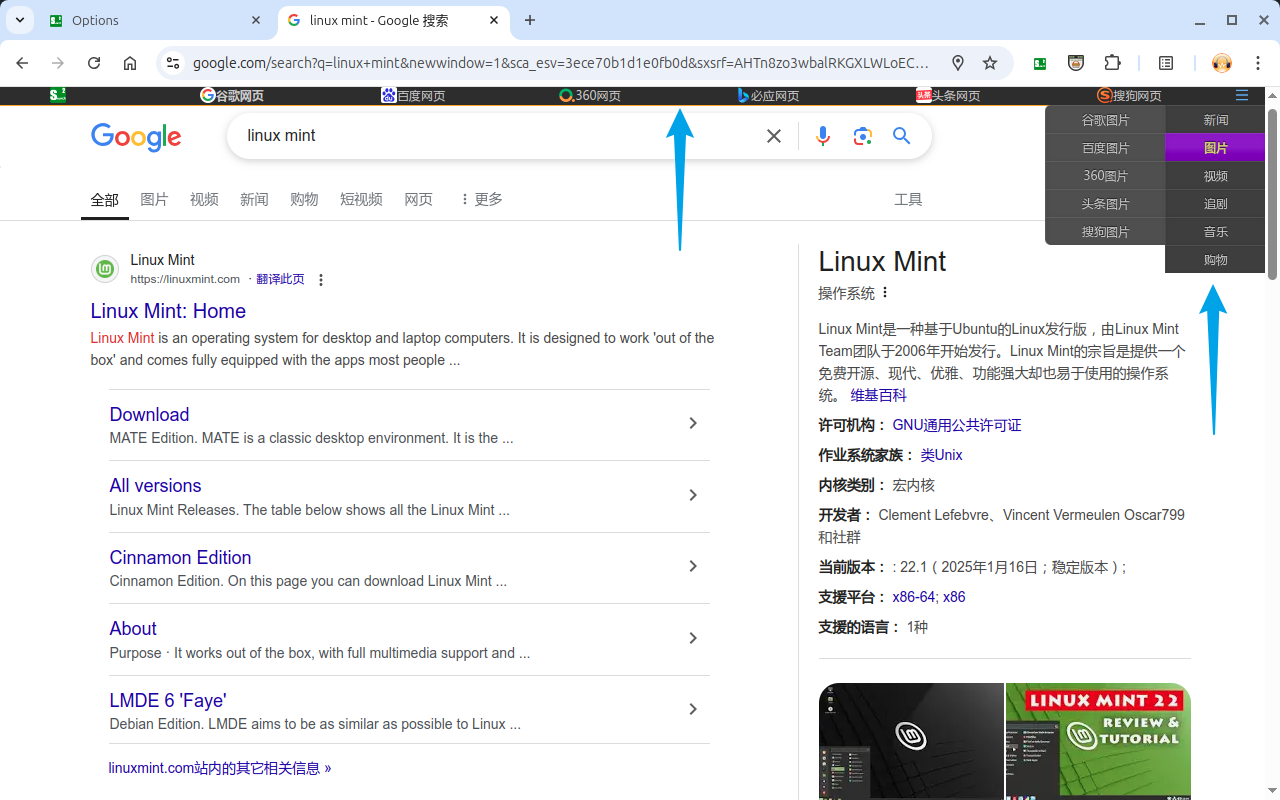Screen dimensions: 1280x800
Task: Open the side panel icon
Action: tap(1166, 63)
